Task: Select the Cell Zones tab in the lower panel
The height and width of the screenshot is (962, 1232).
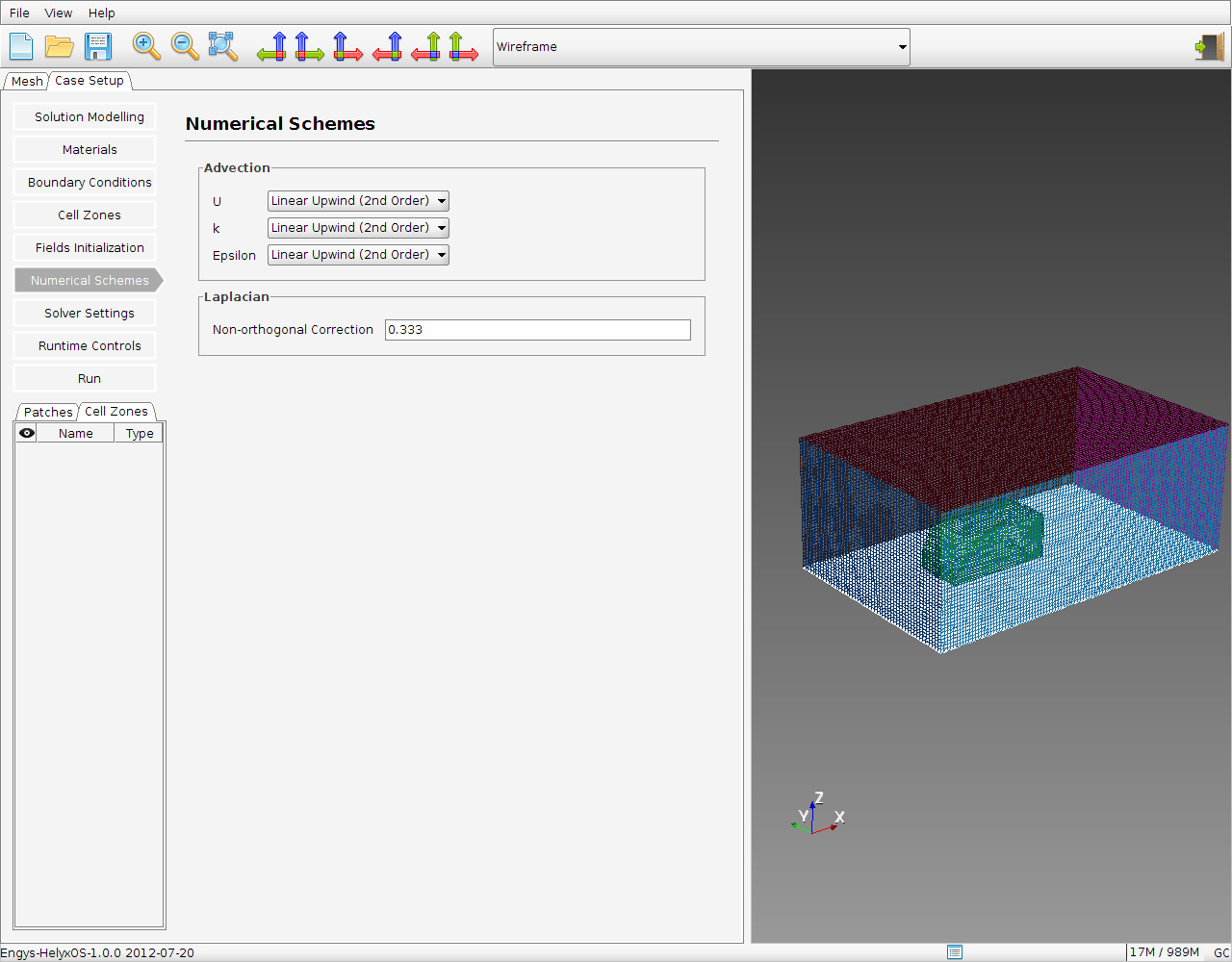Action: [x=116, y=411]
